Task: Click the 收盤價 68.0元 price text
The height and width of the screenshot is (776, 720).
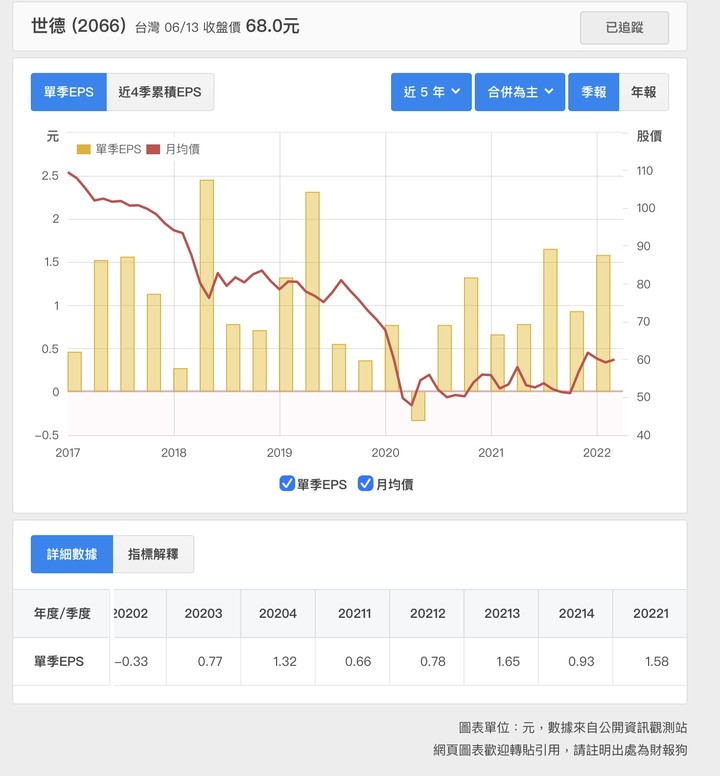Action: [251, 26]
